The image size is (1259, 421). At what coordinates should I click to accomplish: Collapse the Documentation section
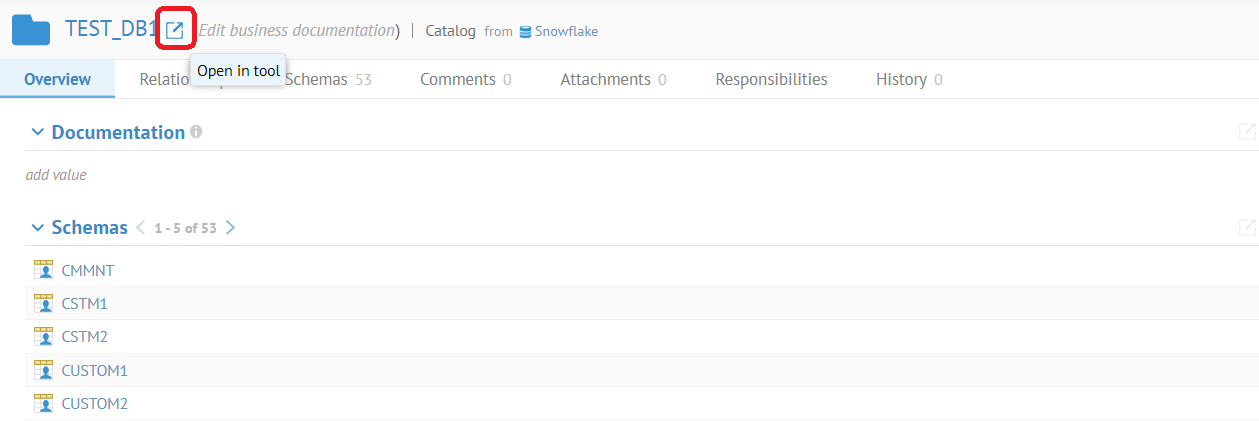(x=38, y=132)
